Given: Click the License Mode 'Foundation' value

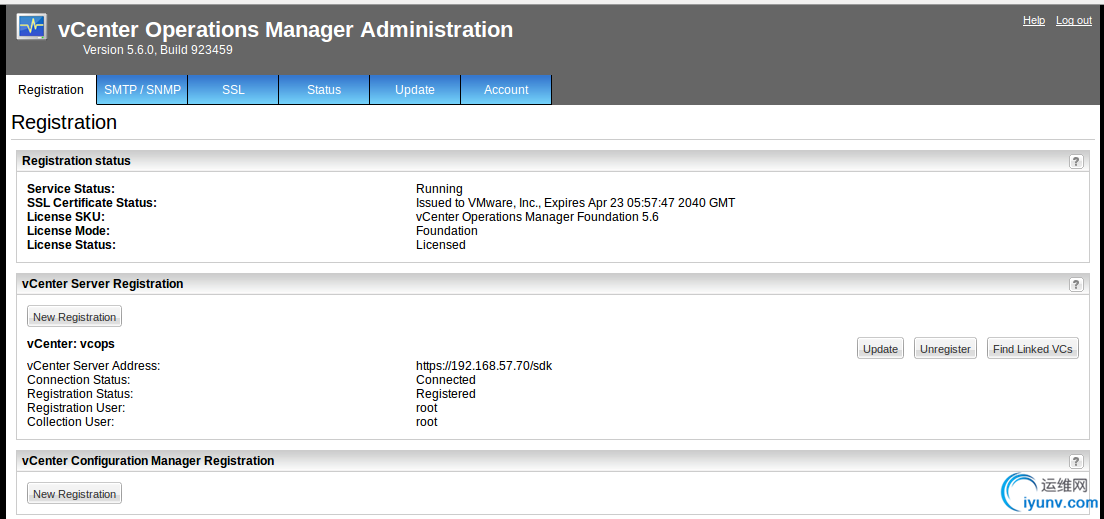Looking at the screenshot, I should point(447,231).
